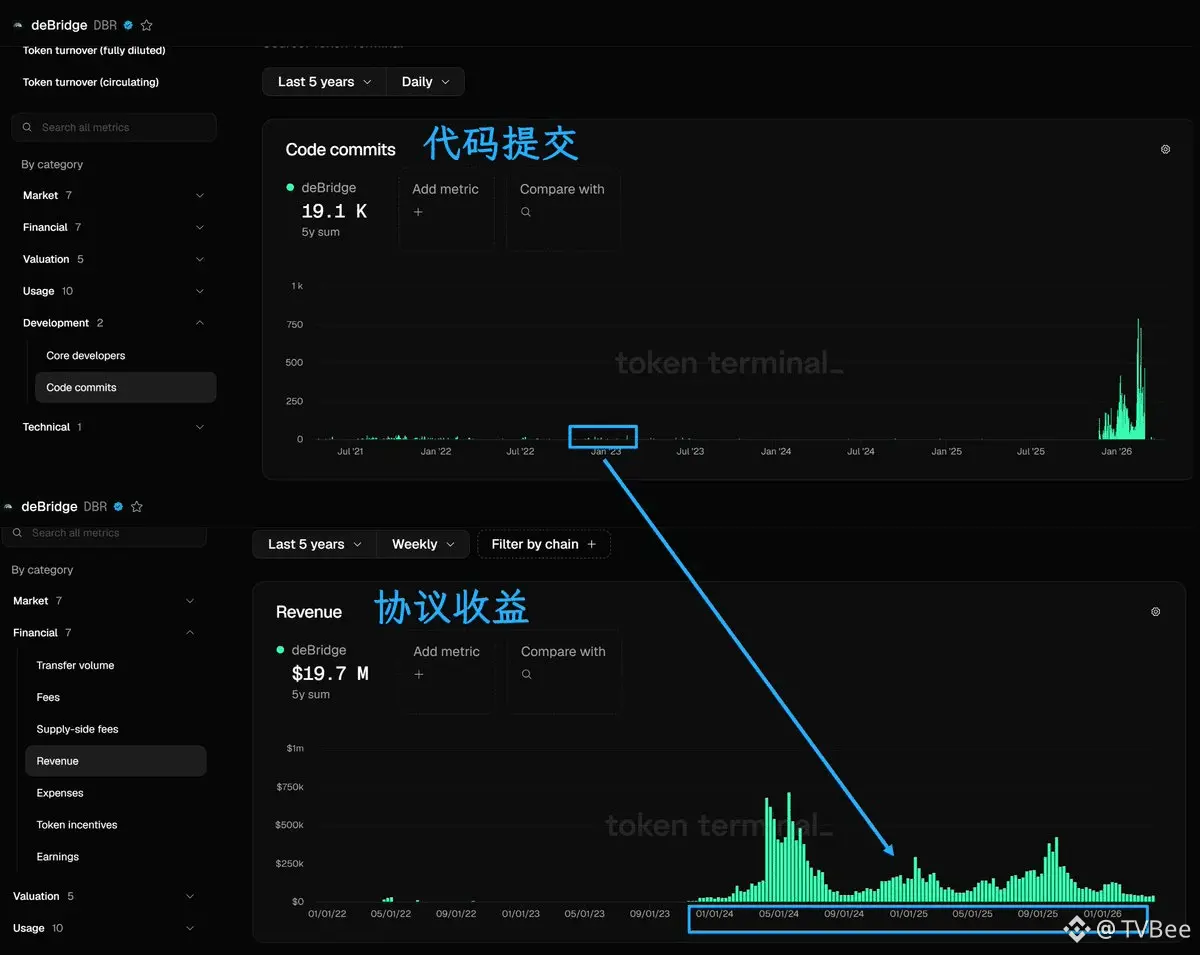Image resolution: width=1200 pixels, height=955 pixels.
Task: Click verified badge in top deBridge header
Action: pos(128,25)
